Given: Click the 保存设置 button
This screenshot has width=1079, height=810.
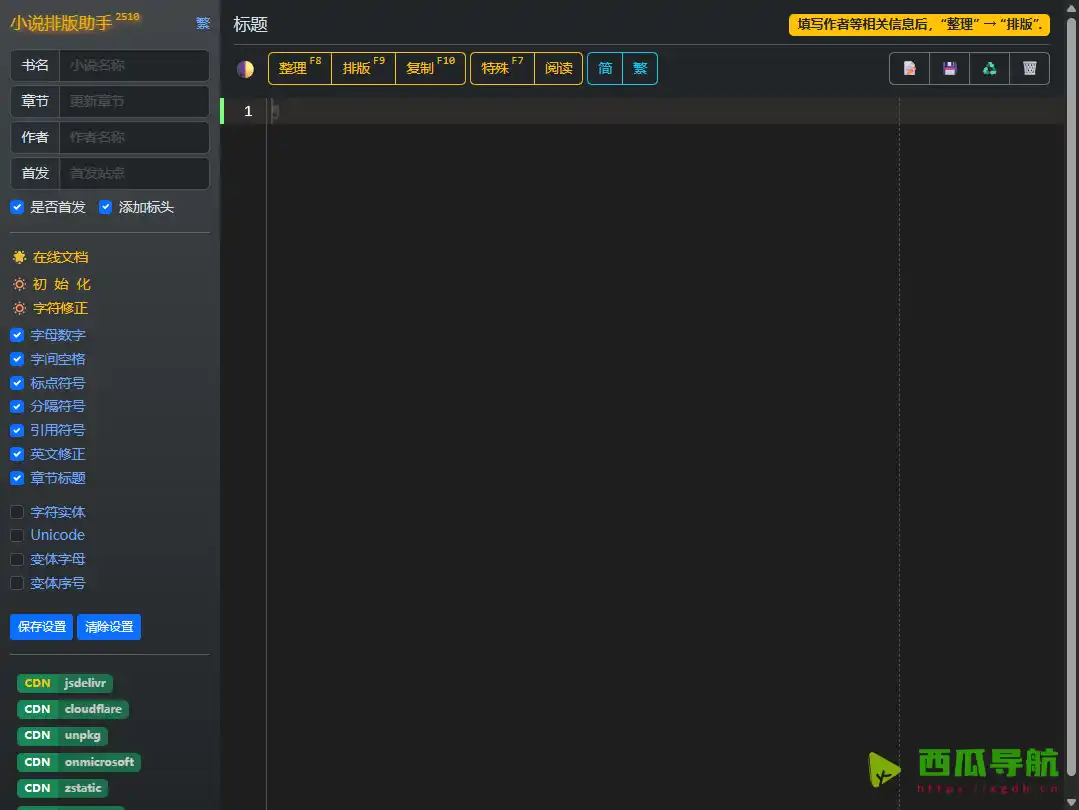Looking at the screenshot, I should [x=42, y=627].
